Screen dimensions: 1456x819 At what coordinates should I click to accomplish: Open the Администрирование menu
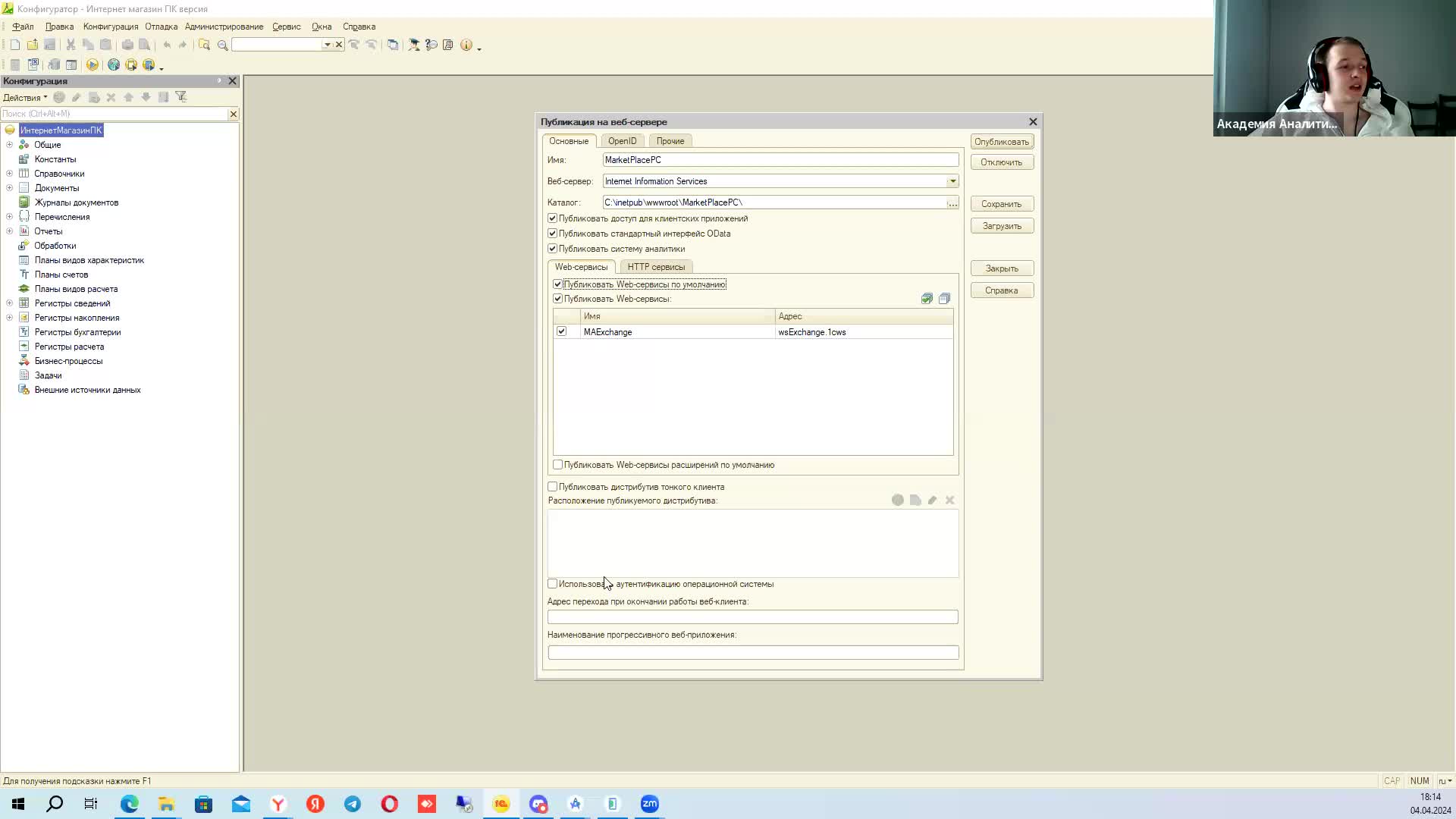click(224, 27)
